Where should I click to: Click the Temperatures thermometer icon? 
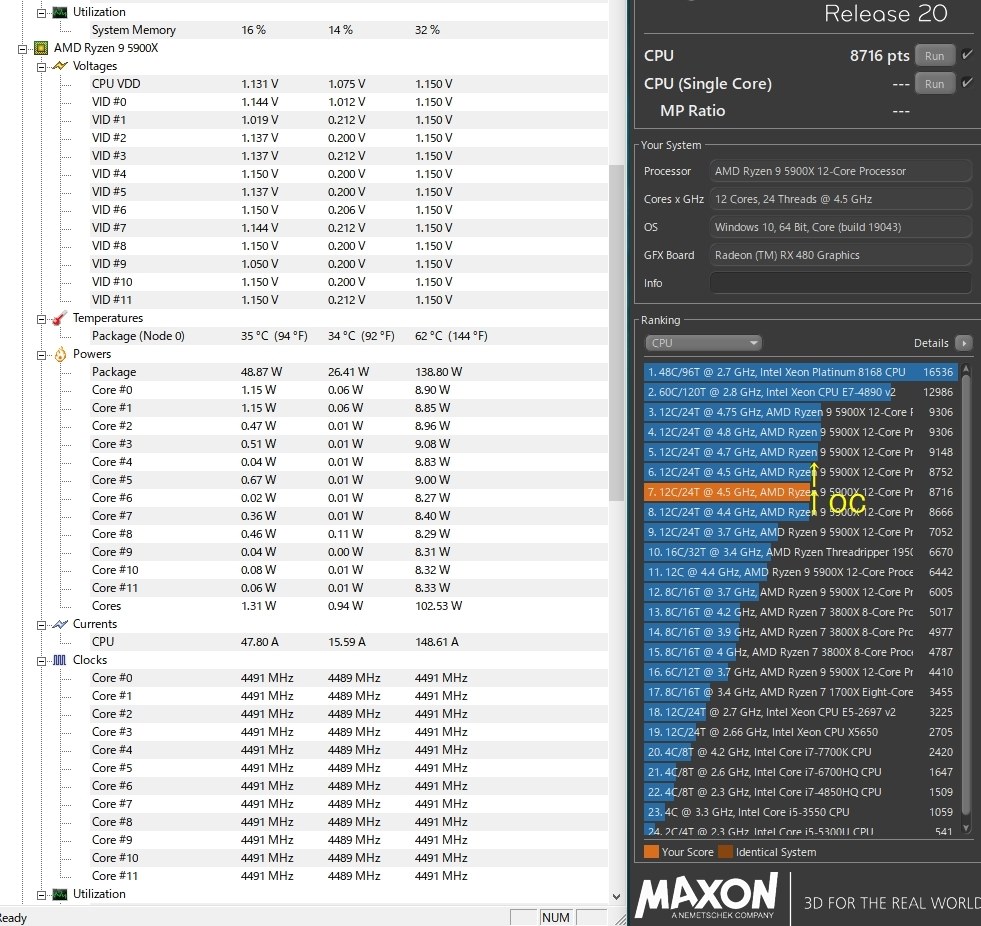tap(60, 318)
